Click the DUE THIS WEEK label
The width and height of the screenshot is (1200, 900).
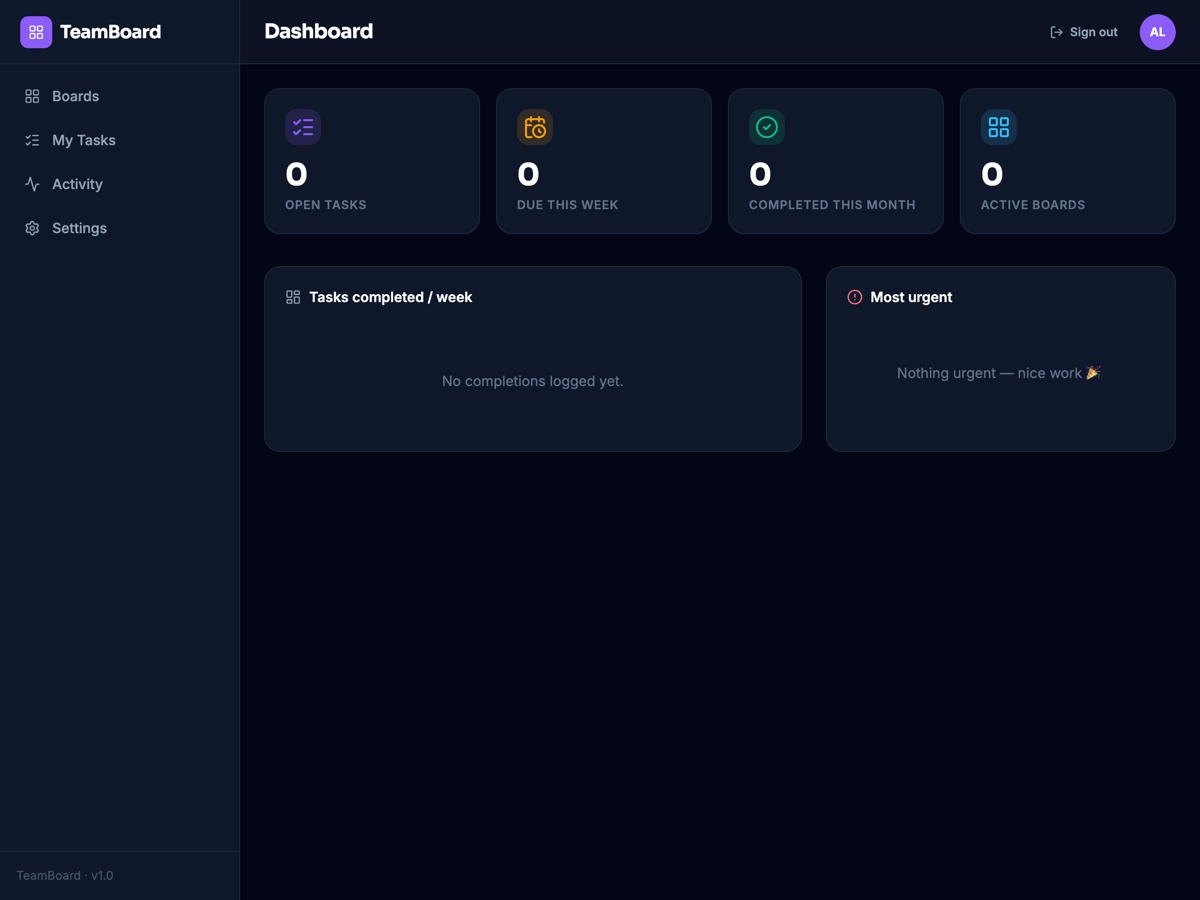coord(567,205)
